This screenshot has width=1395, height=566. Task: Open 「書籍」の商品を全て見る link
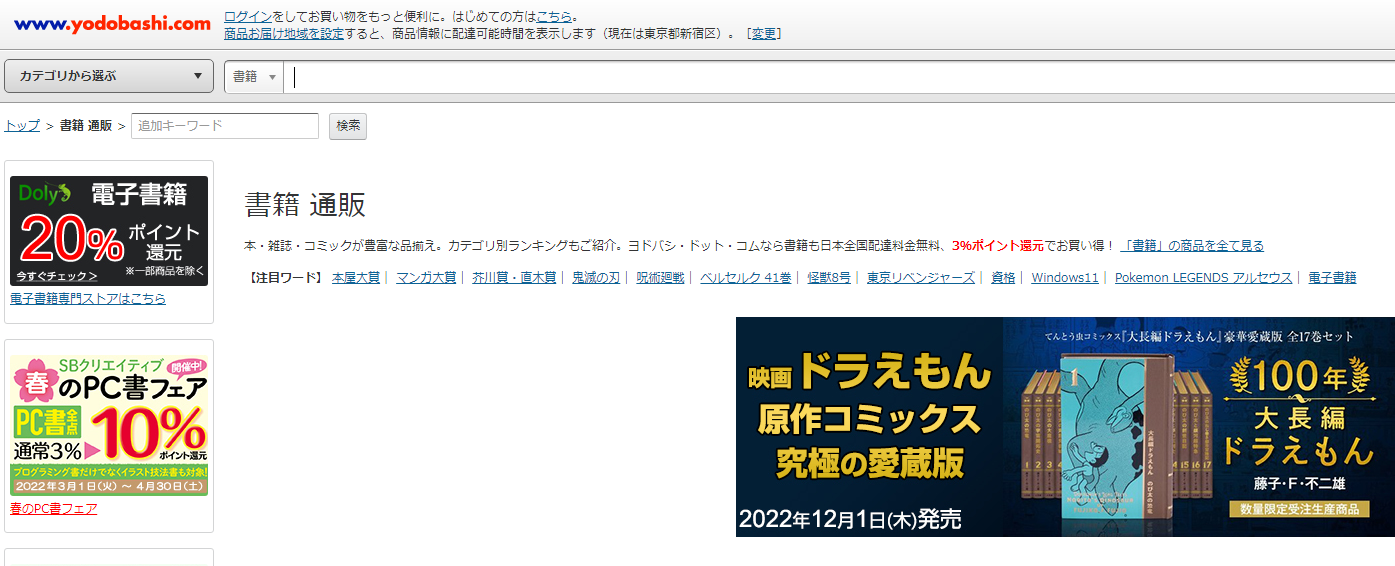point(1192,246)
